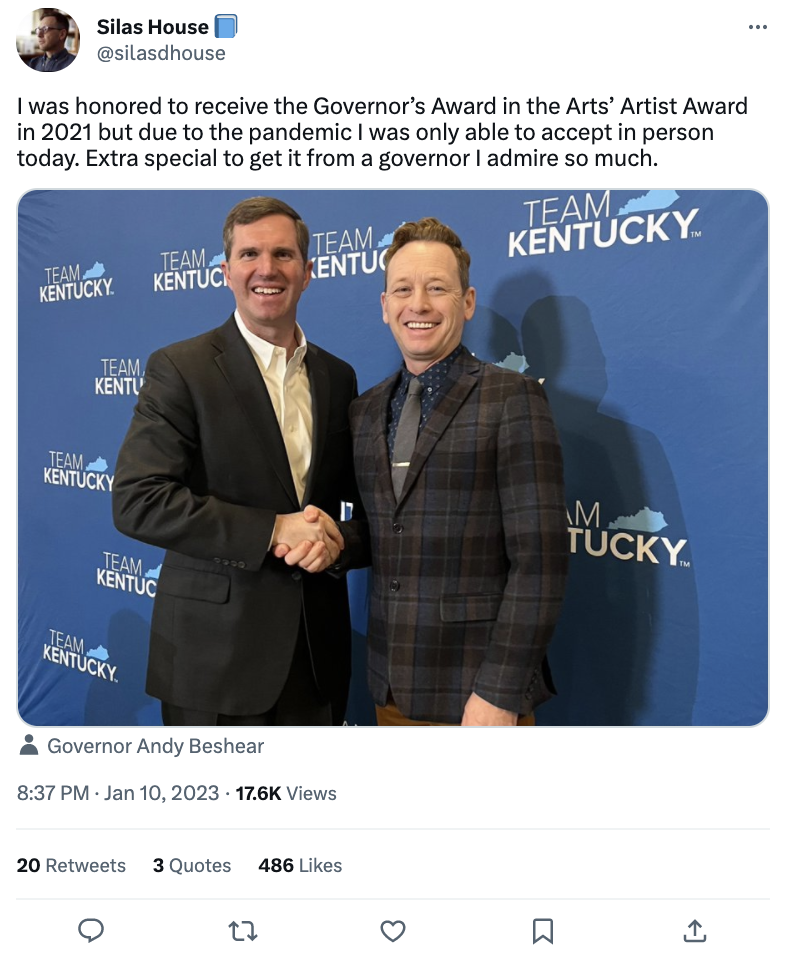
Task: Open the three-dot more options menu
Action: 757,27
